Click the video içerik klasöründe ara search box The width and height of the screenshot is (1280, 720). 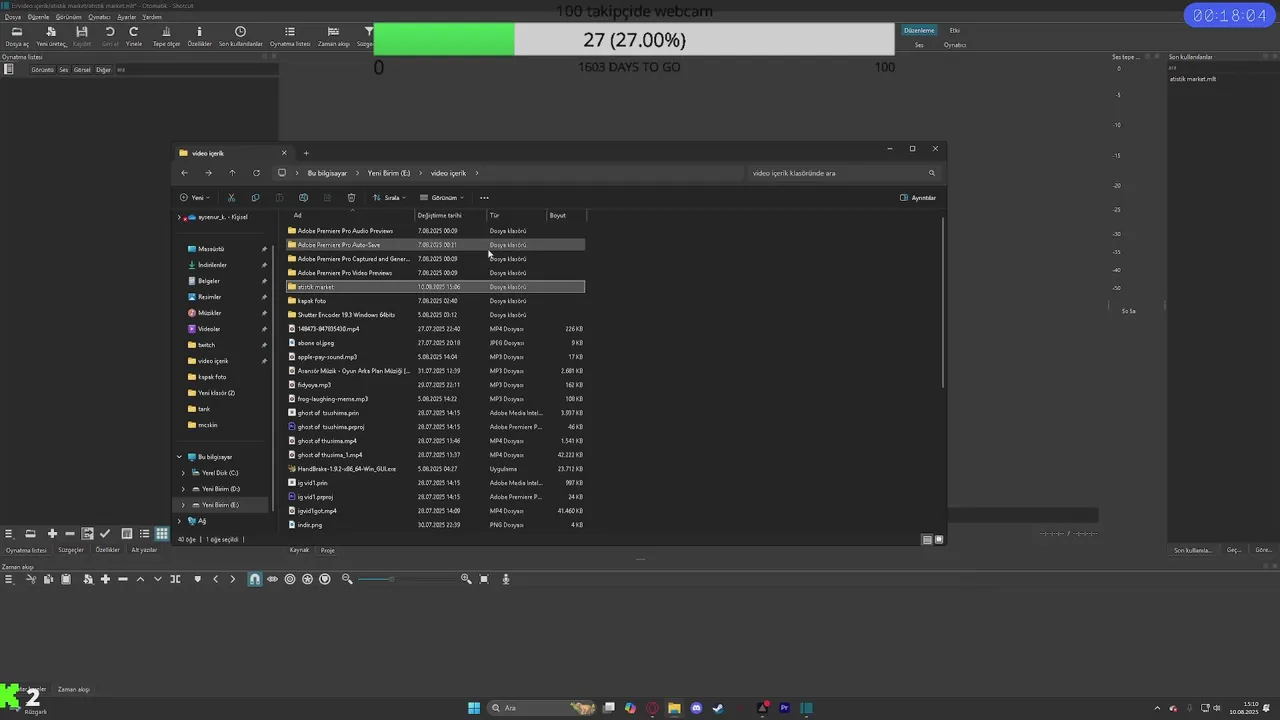coord(843,173)
